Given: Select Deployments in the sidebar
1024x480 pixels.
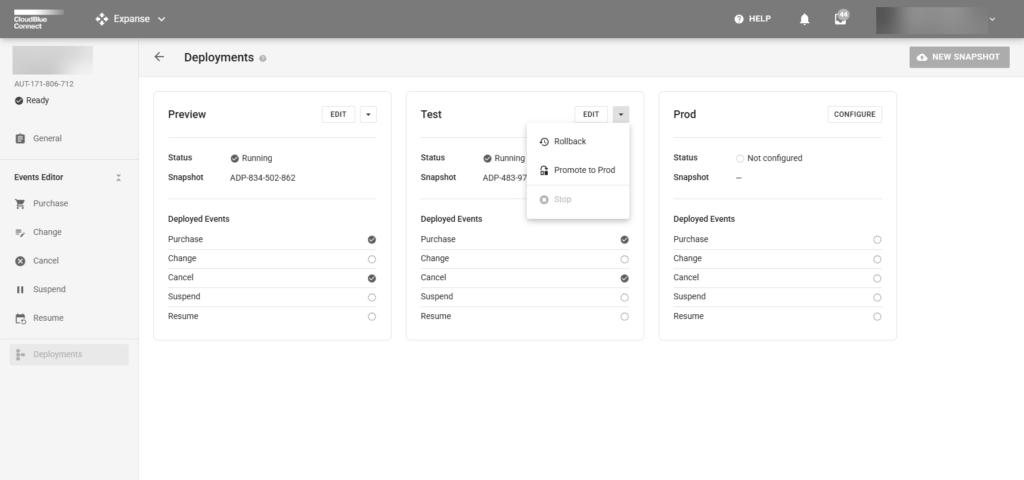Looking at the screenshot, I should pos(69,355).
